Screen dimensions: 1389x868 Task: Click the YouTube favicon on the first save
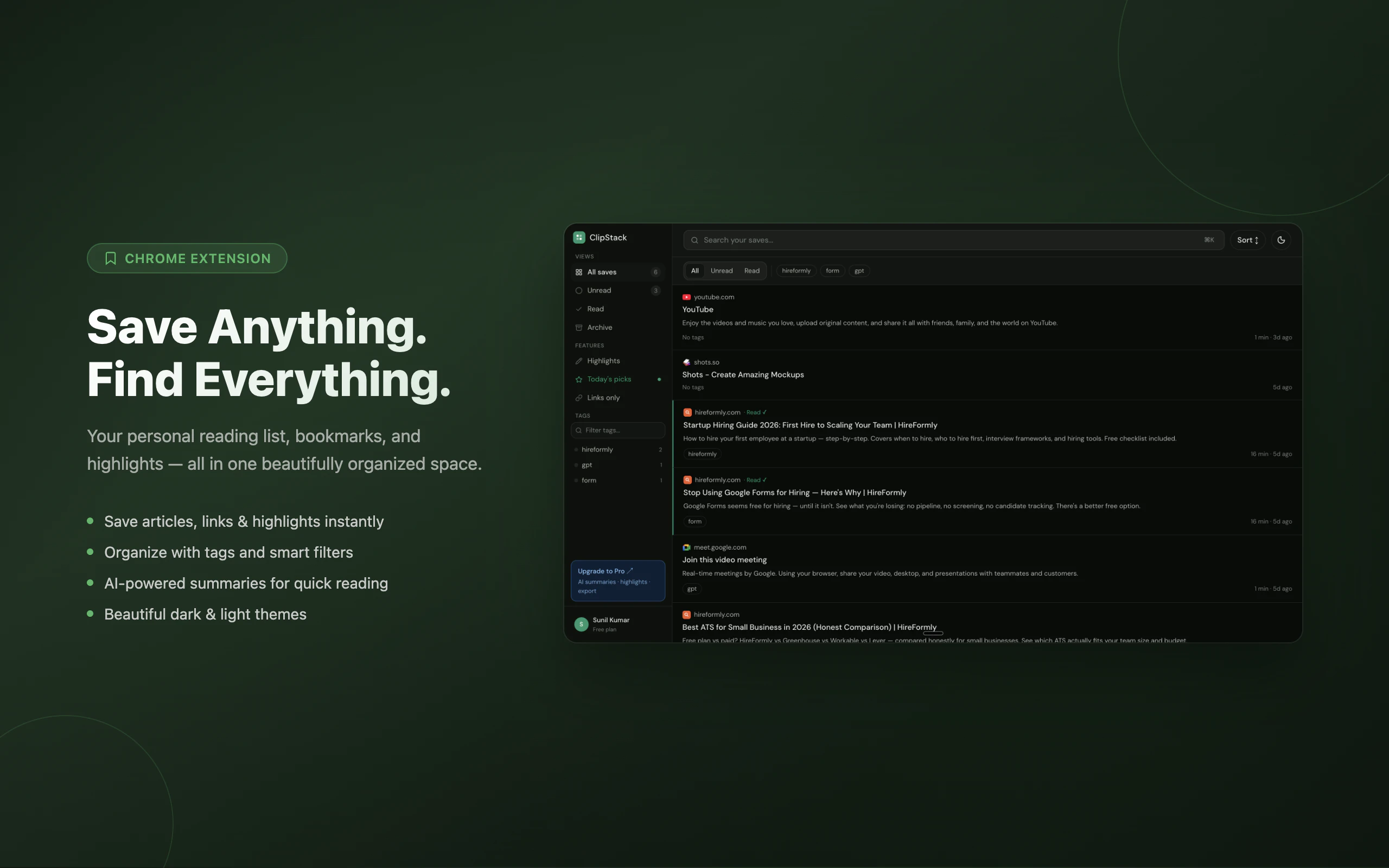click(x=687, y=297)
